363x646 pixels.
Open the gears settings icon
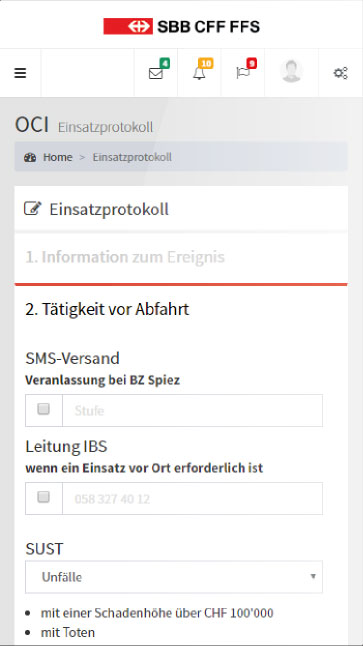pos(340,73)
